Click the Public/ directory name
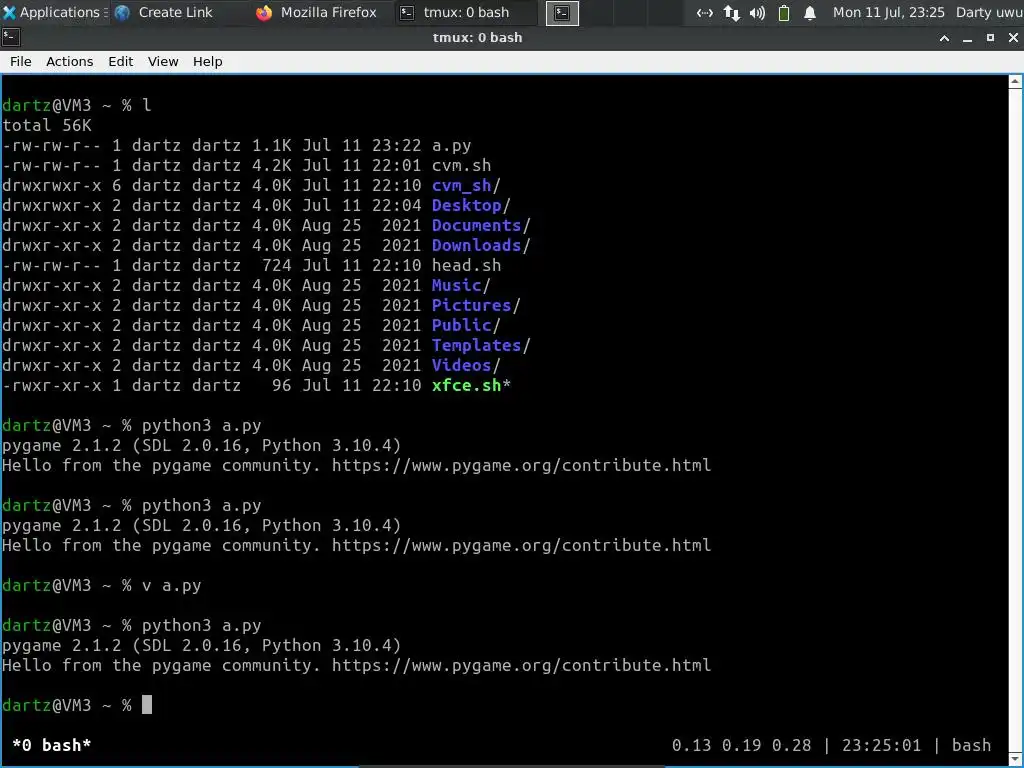Screen dimensions: 1024x768 466,325
